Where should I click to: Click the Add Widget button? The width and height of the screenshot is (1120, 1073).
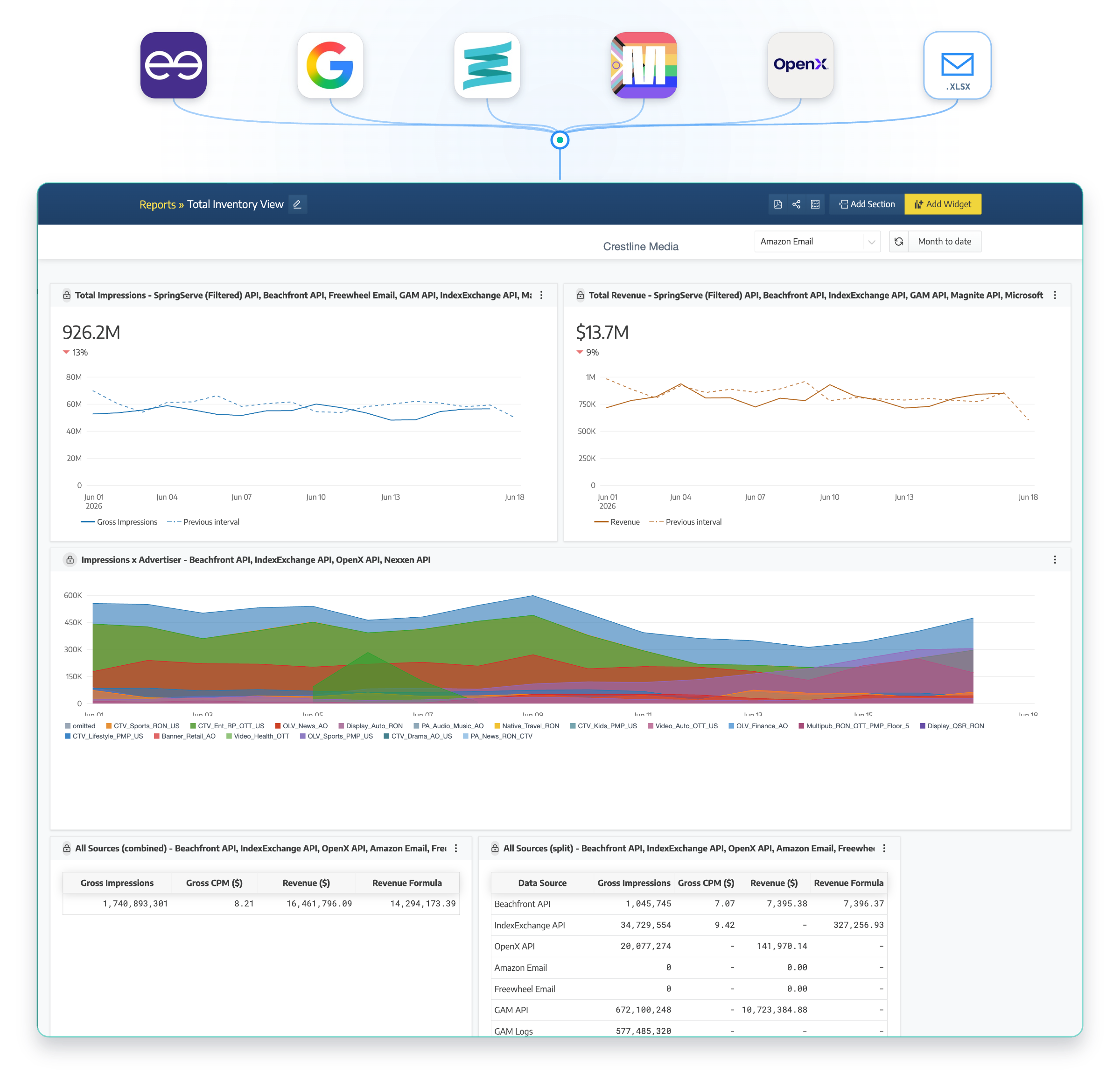click(x=943, y=204)
